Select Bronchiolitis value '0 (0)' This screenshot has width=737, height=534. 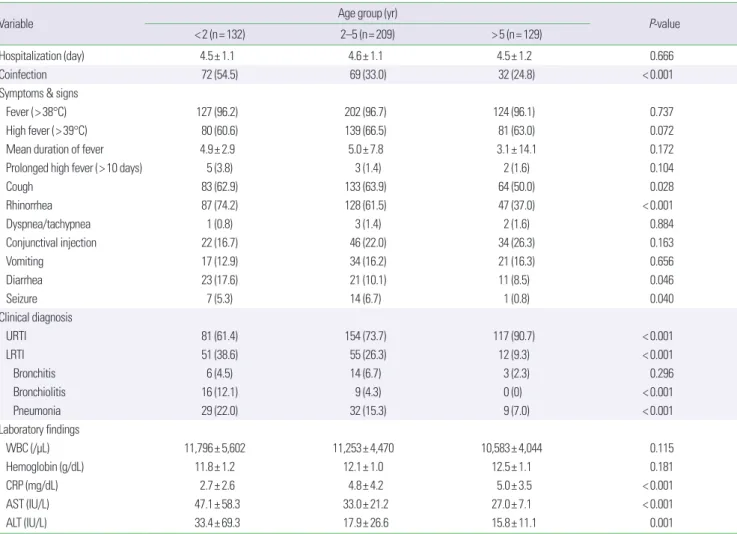[x=512, y=392]
